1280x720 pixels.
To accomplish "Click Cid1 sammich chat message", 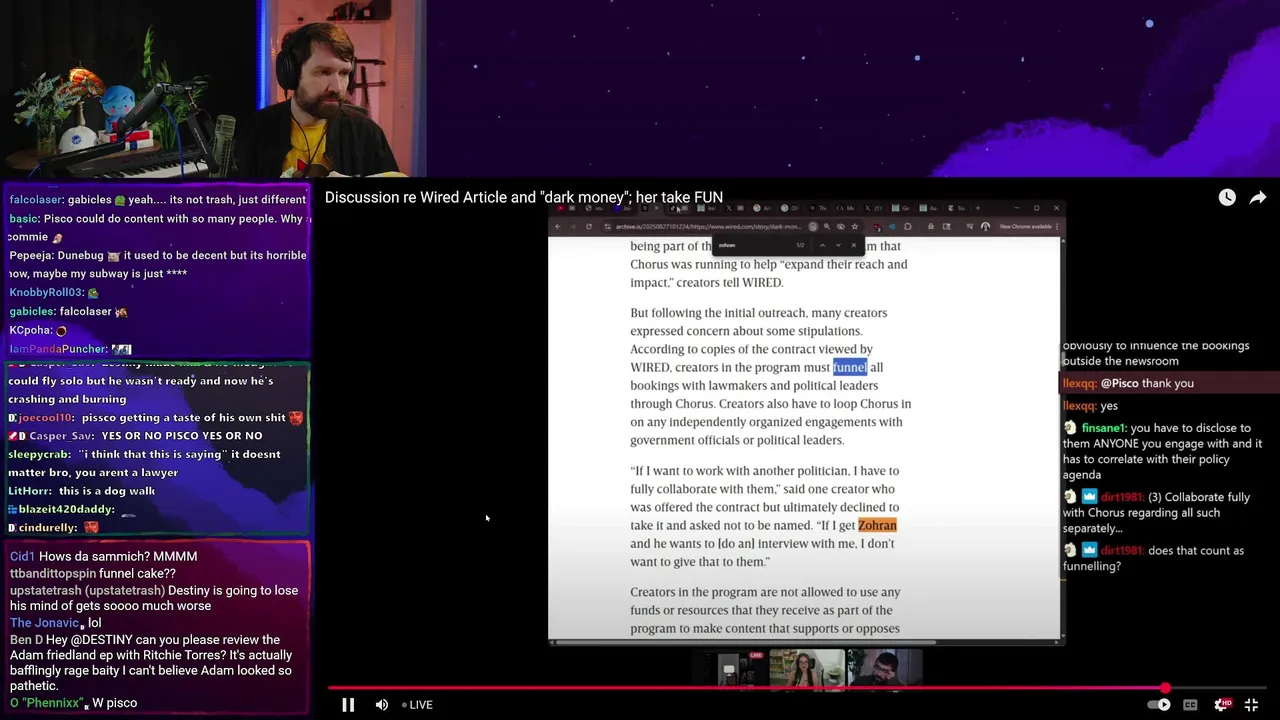I will pos(104,556).
